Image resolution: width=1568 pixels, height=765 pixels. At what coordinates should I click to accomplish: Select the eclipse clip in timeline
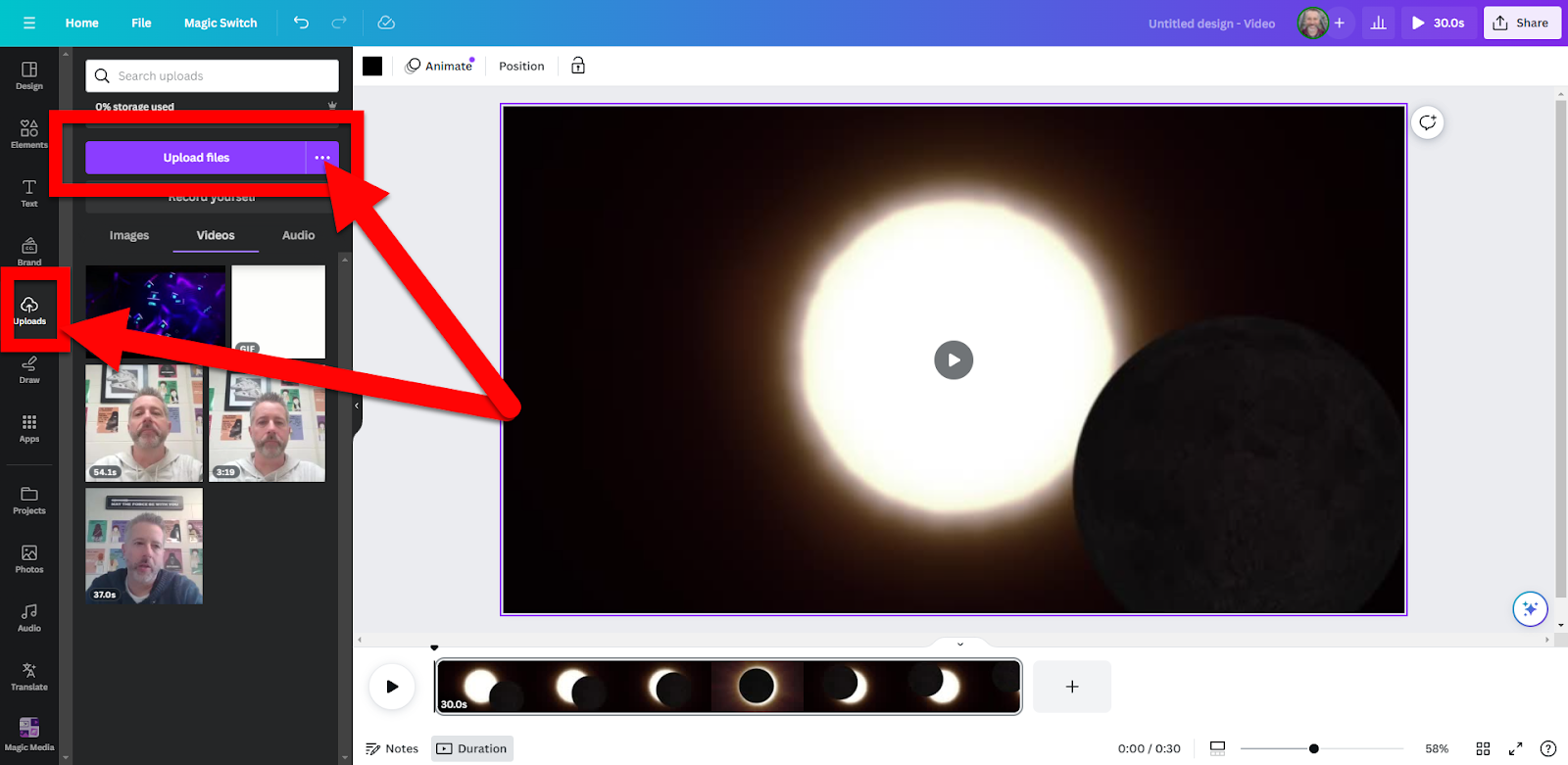728,687
